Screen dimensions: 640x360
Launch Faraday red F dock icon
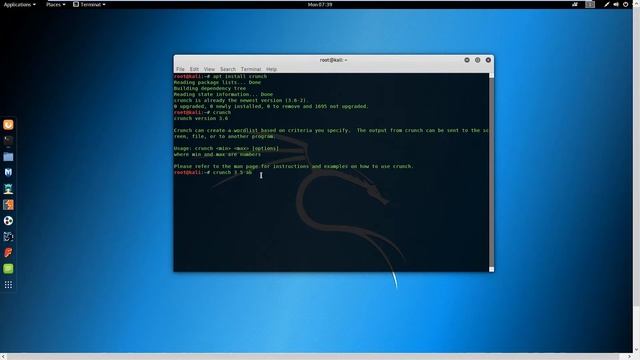pos(8,253)
